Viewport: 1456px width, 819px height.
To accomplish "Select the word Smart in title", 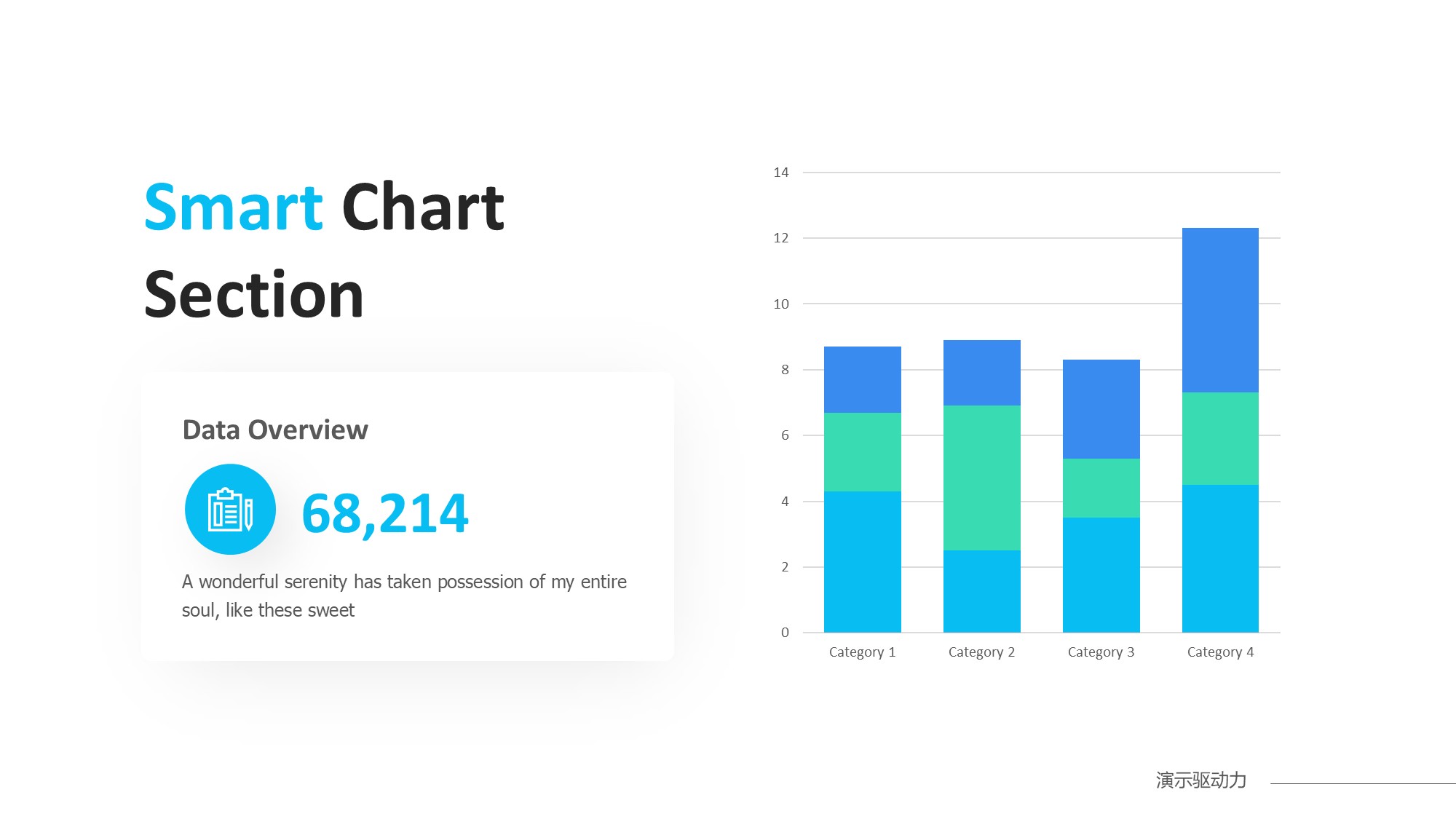I will (233, 208).
